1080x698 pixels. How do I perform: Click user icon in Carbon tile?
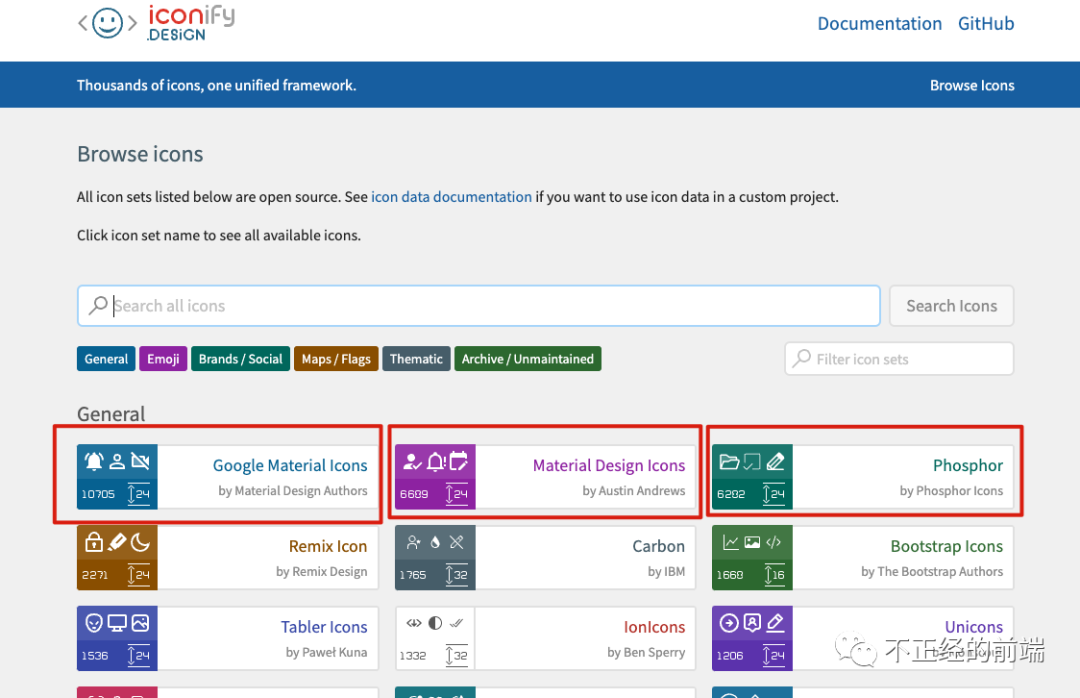click(413, 542)
